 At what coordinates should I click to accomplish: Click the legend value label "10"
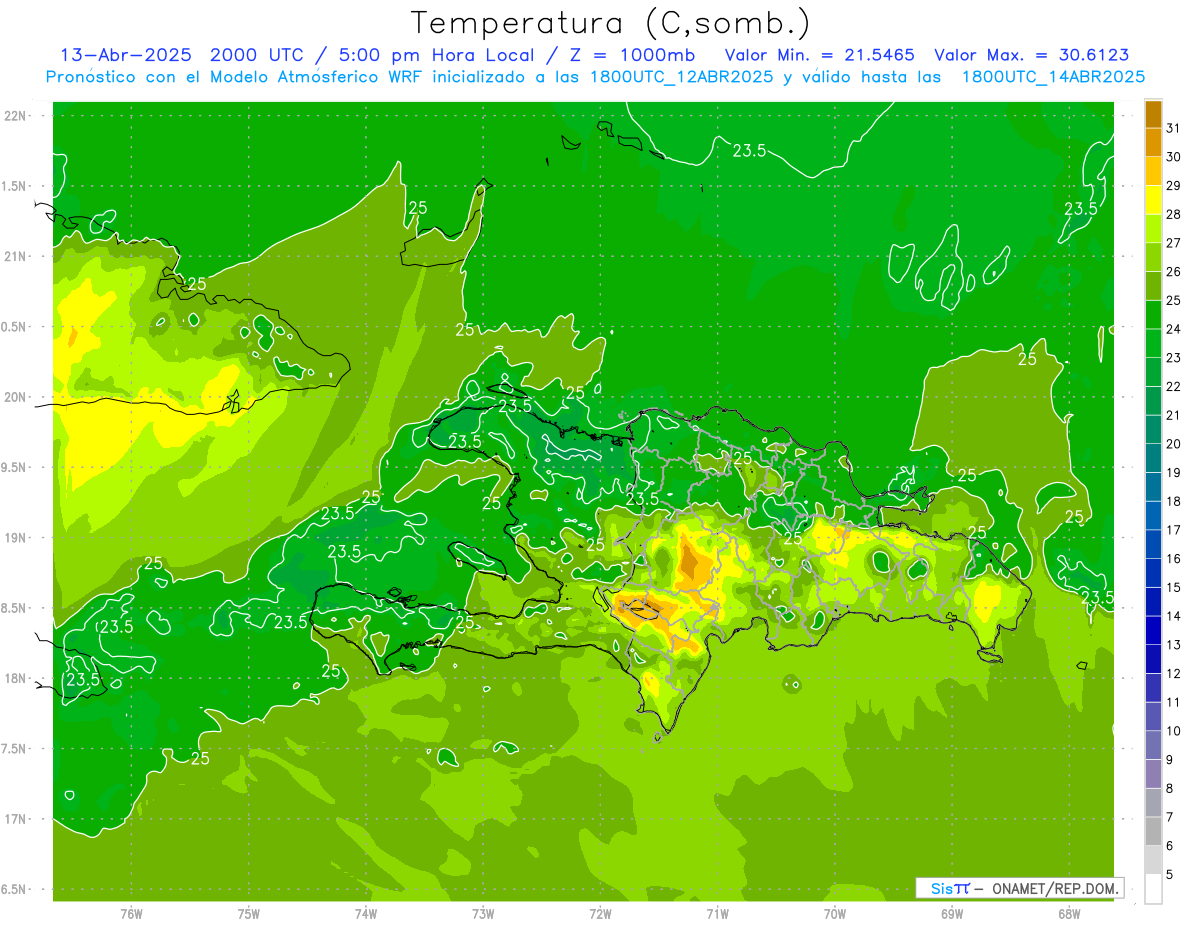point(1173,731)
